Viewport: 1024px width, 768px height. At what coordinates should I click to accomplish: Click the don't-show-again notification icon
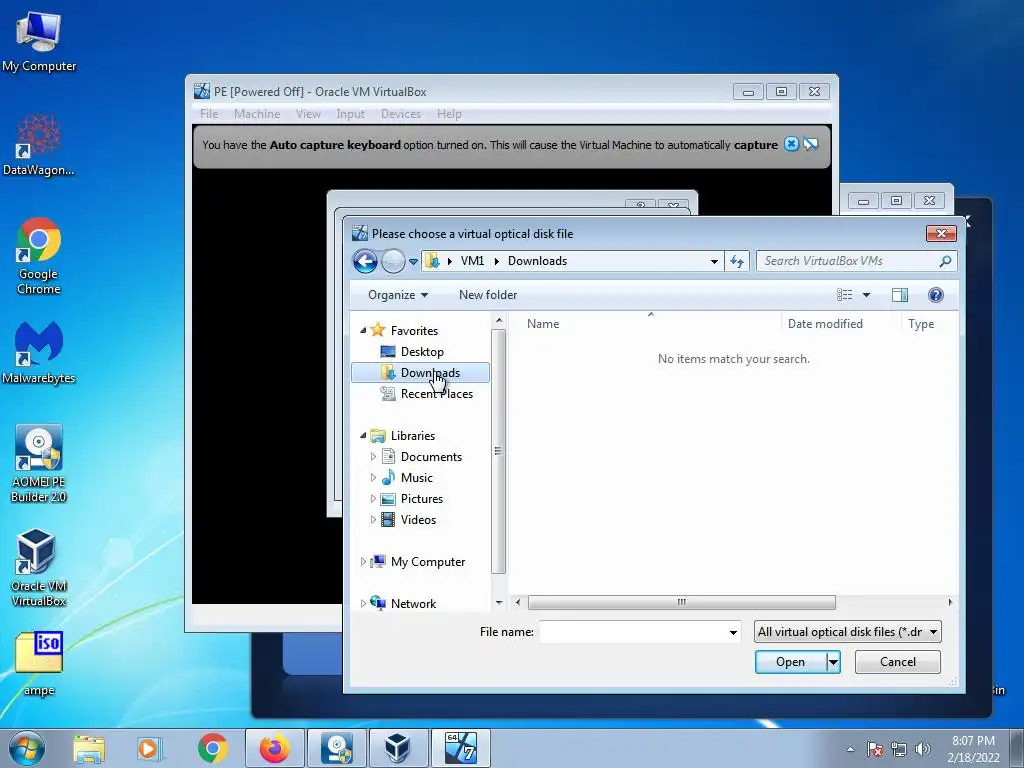(810, 144)
